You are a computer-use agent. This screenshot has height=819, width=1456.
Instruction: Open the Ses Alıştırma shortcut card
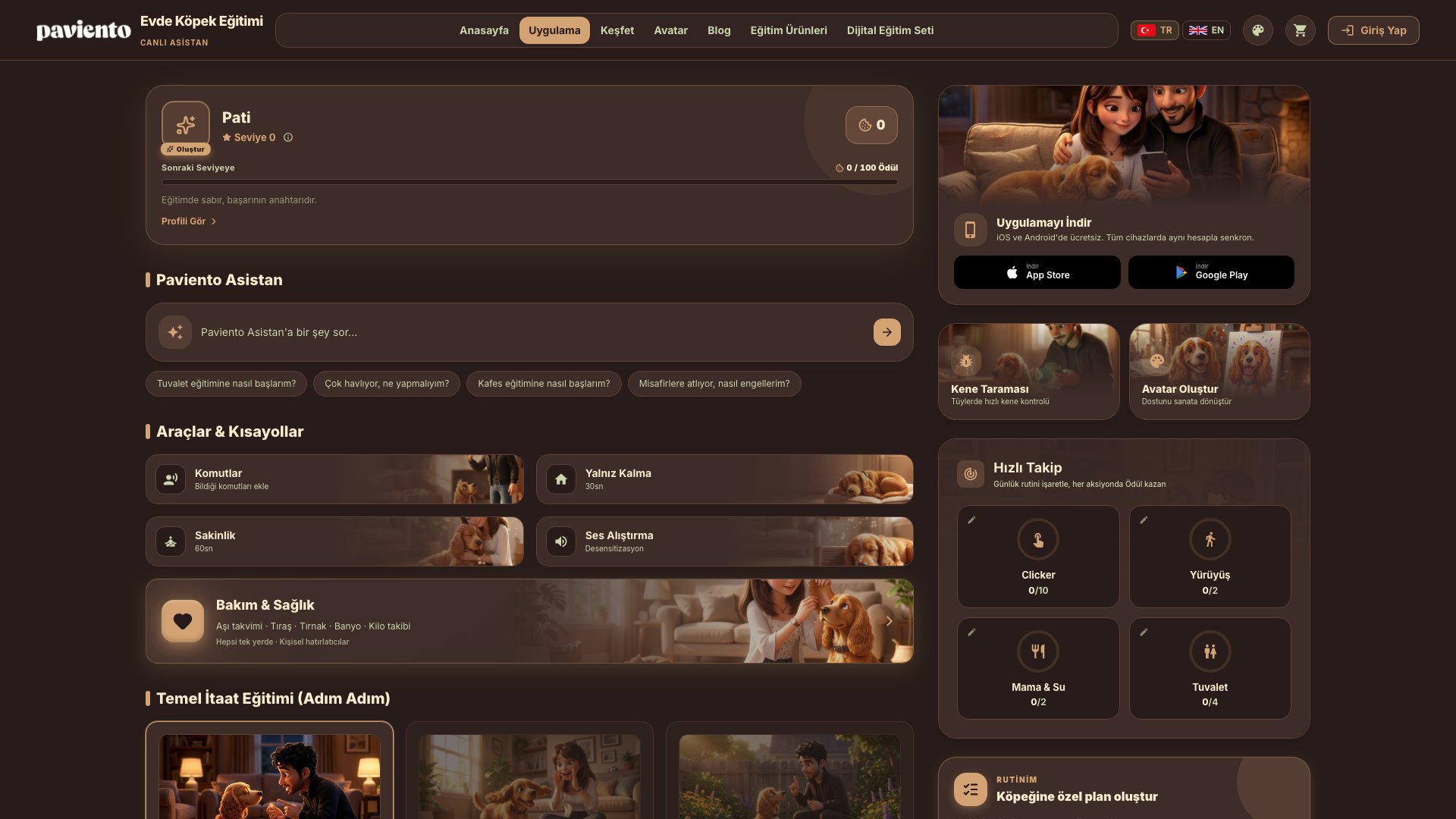(x=725, y=541)
